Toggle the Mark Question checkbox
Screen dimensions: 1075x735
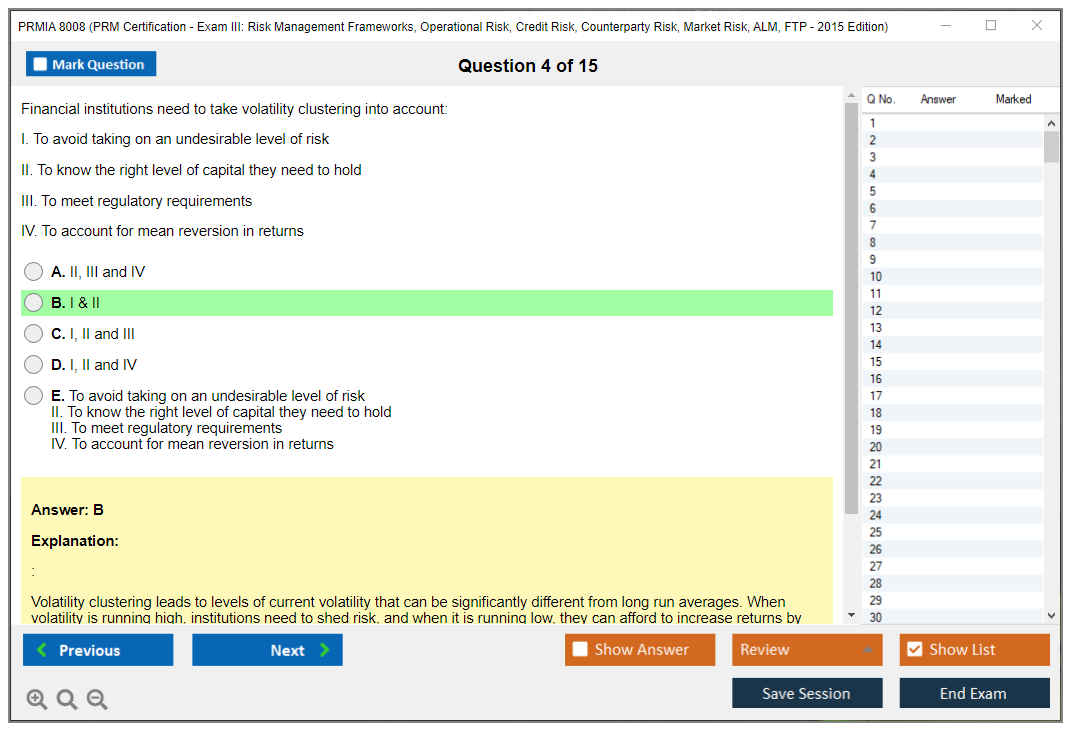[41, 65]
